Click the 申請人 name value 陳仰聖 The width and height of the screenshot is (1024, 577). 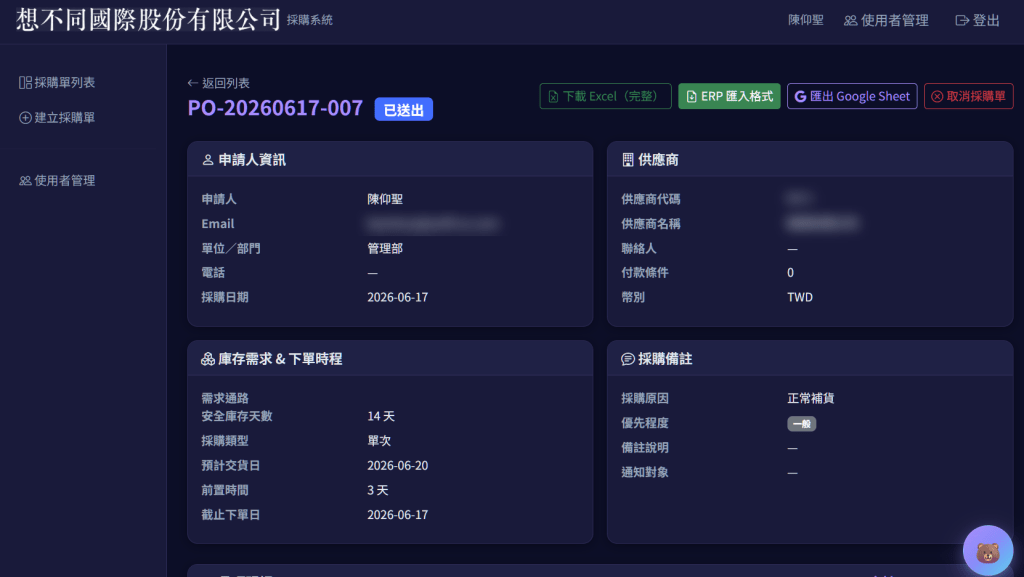385,199
